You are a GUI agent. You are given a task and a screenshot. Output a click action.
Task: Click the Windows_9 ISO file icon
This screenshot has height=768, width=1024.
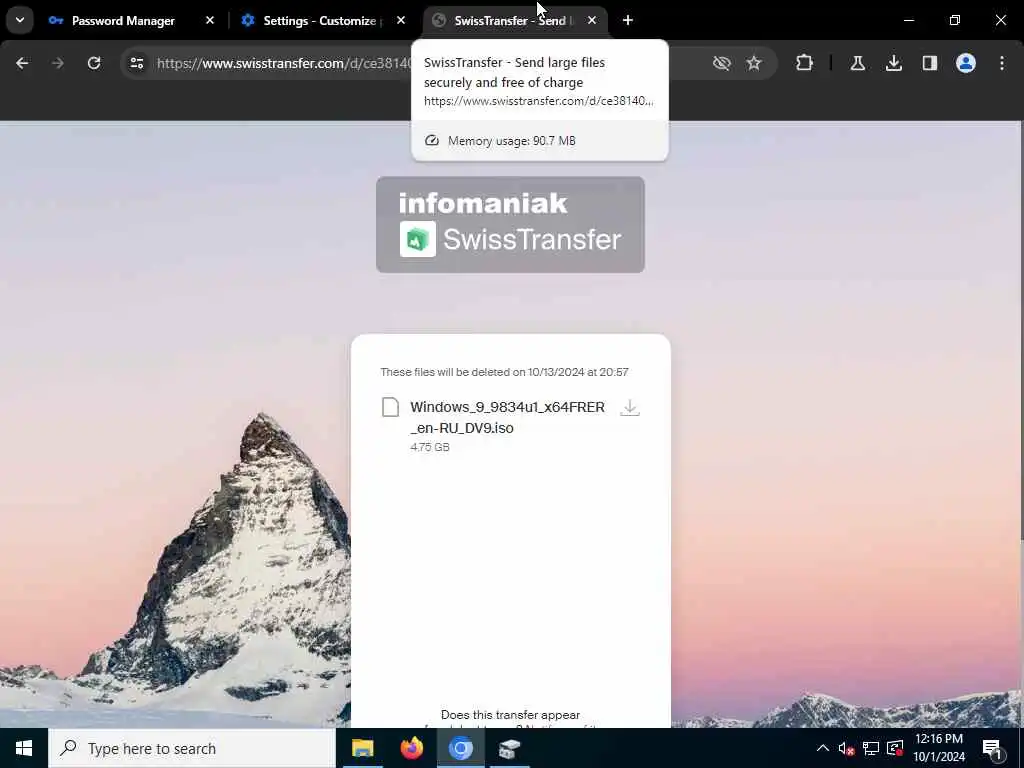click(x=391, y=407)
